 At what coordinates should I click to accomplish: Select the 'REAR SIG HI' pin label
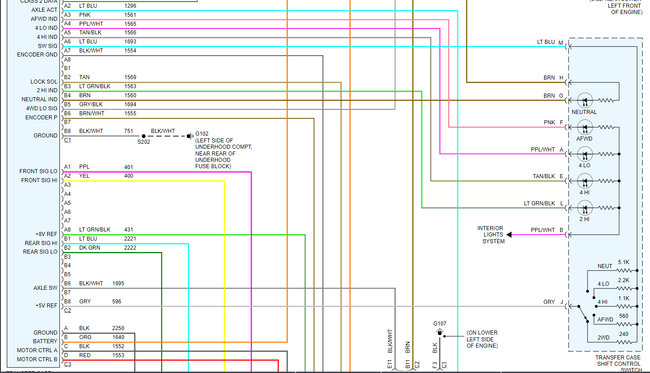tap(41, 243)
